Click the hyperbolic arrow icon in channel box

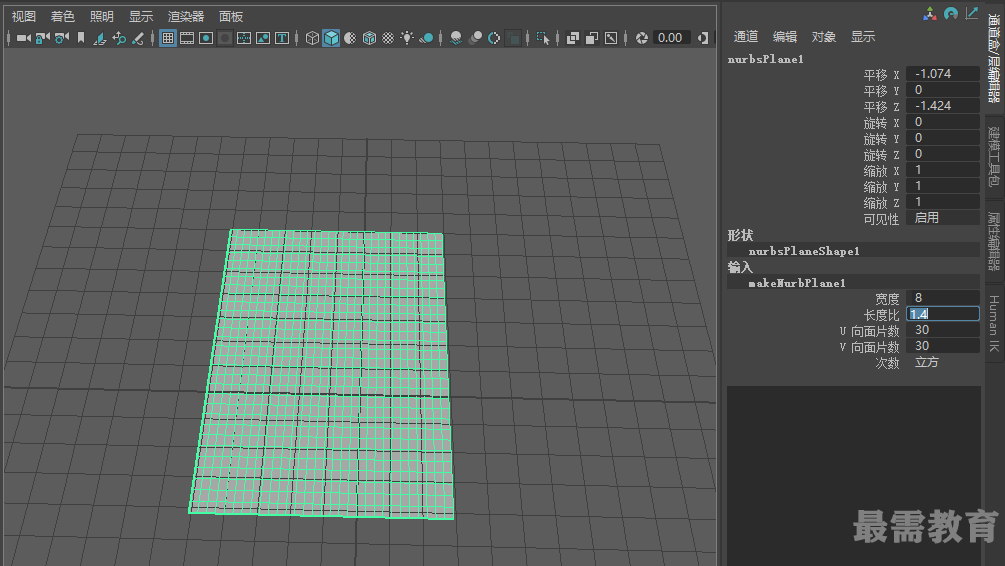(972, 13)
